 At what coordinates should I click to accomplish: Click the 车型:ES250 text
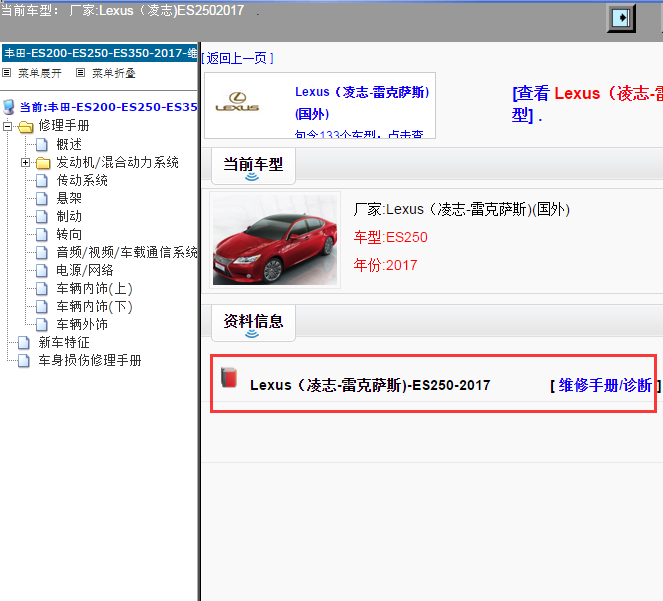(391, 237)
